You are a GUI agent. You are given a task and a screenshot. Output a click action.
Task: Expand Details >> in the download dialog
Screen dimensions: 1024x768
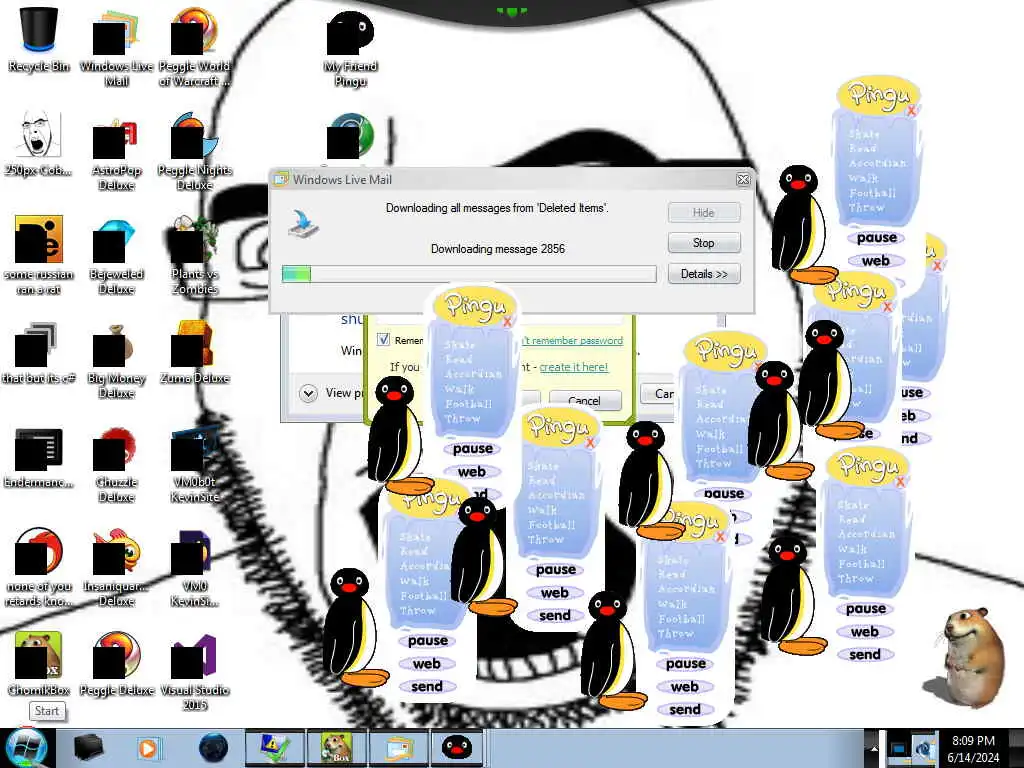tap(704, 274)
